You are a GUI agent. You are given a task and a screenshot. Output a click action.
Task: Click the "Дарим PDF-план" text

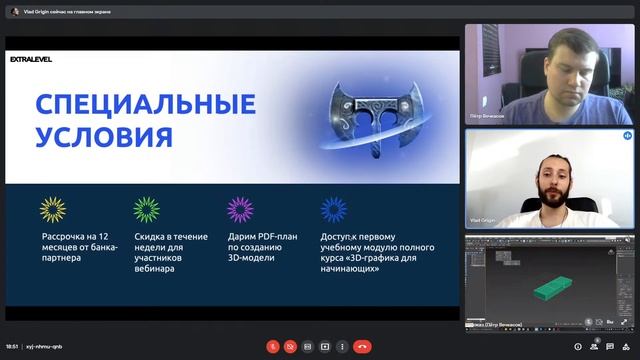tap(262, 247)
